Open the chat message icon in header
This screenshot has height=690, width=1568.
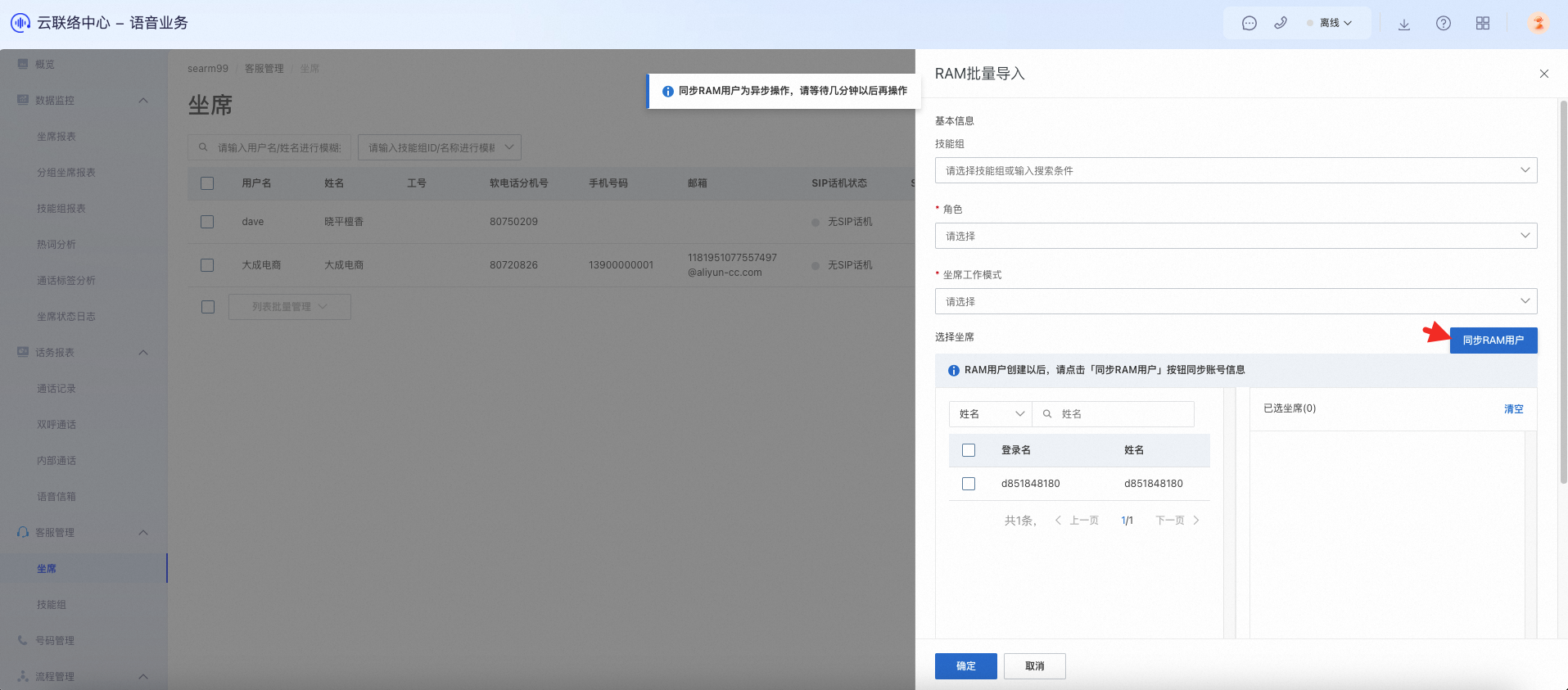click(1249, 23)
